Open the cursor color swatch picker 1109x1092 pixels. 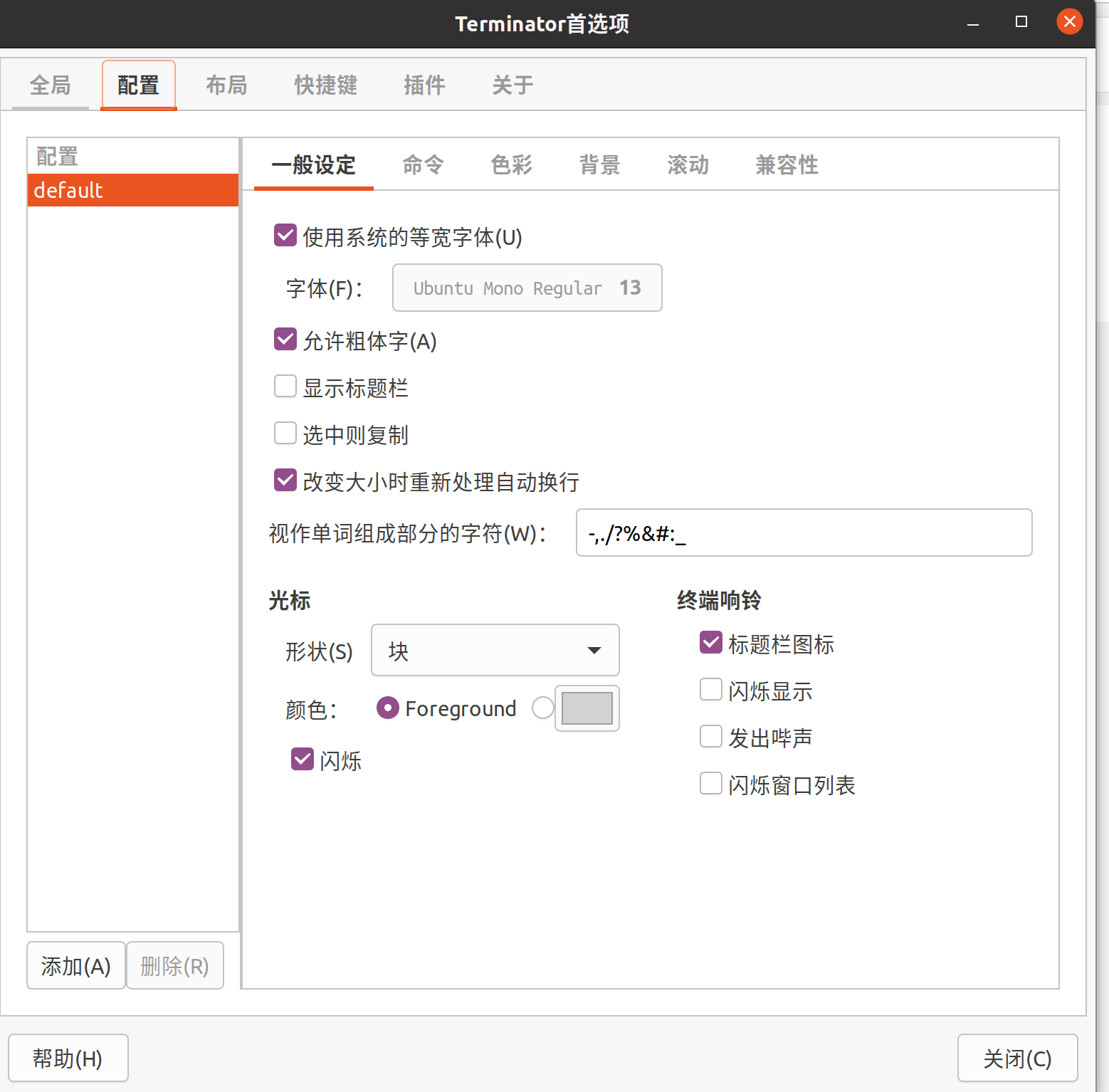tap(587, 708)
